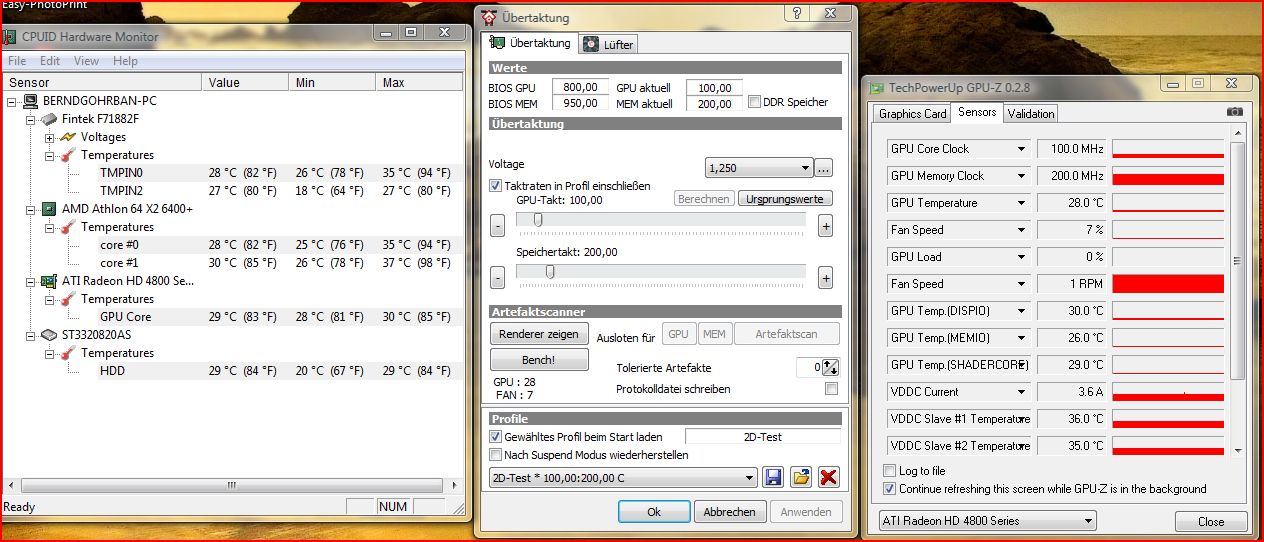Image resolution: width=1264 pixels, height=542 pixels.
Task: Click the chip icon beside Fintek F71882F
Action: click(48, 119)
